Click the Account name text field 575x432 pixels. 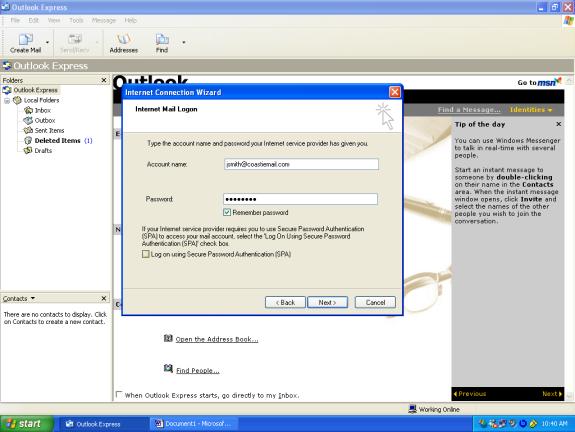point(301,164)
